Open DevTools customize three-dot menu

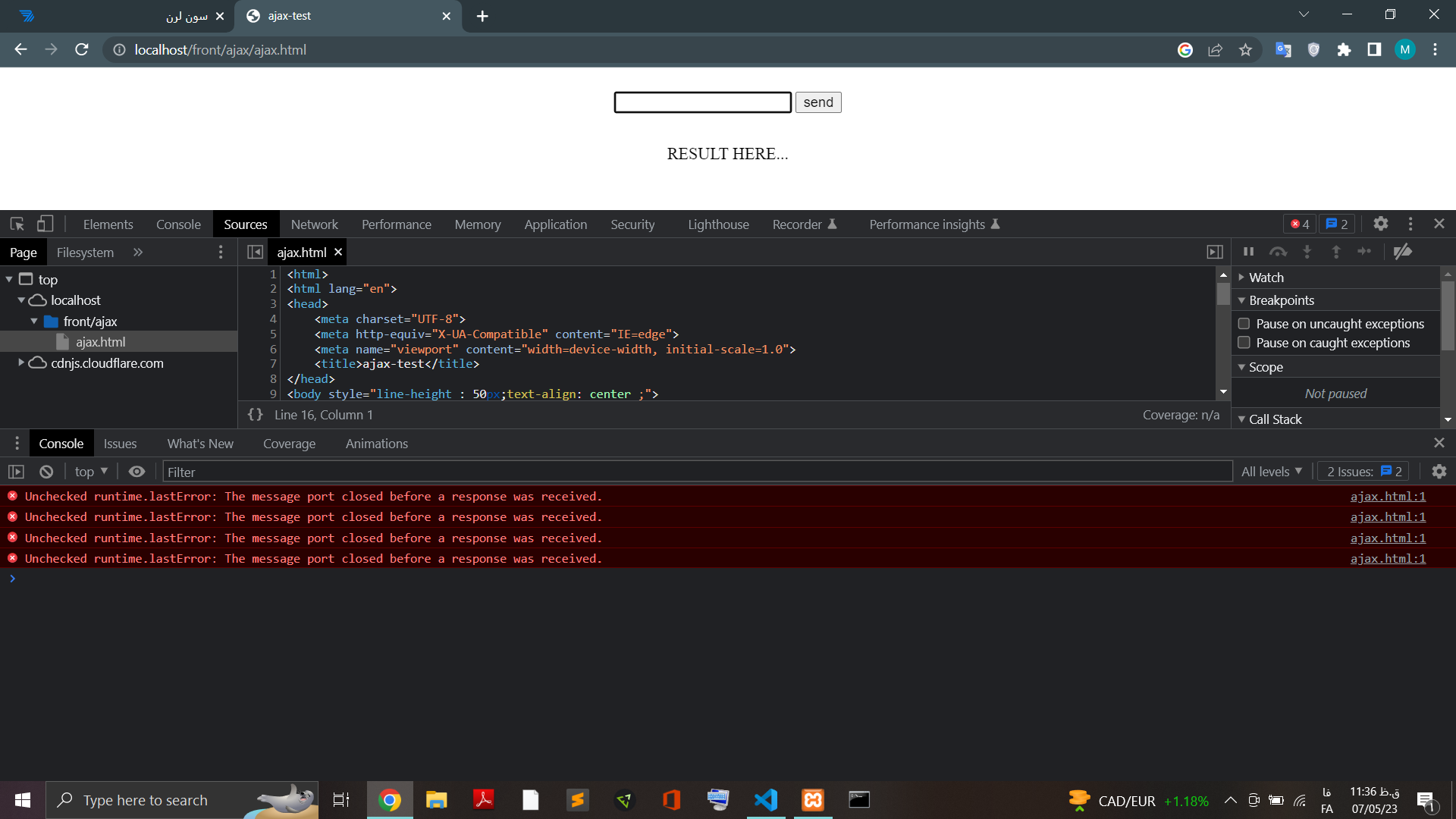(1410, 224)
